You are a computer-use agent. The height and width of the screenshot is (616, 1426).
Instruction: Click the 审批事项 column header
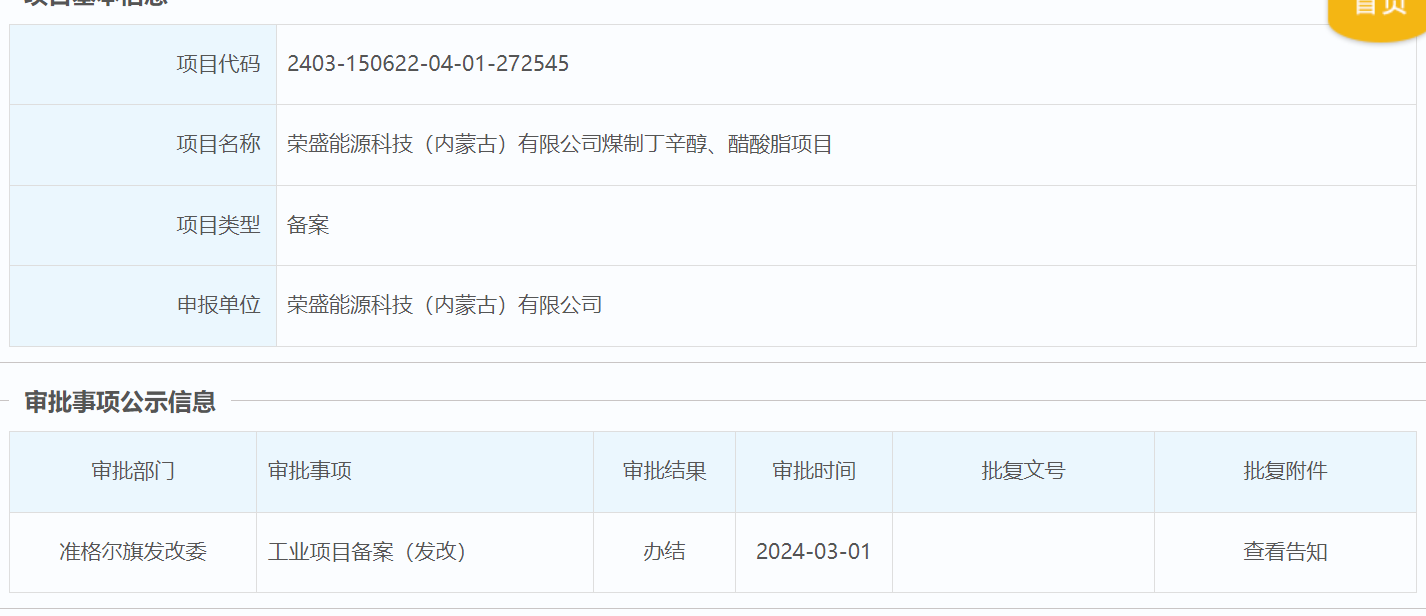point(425,471)
